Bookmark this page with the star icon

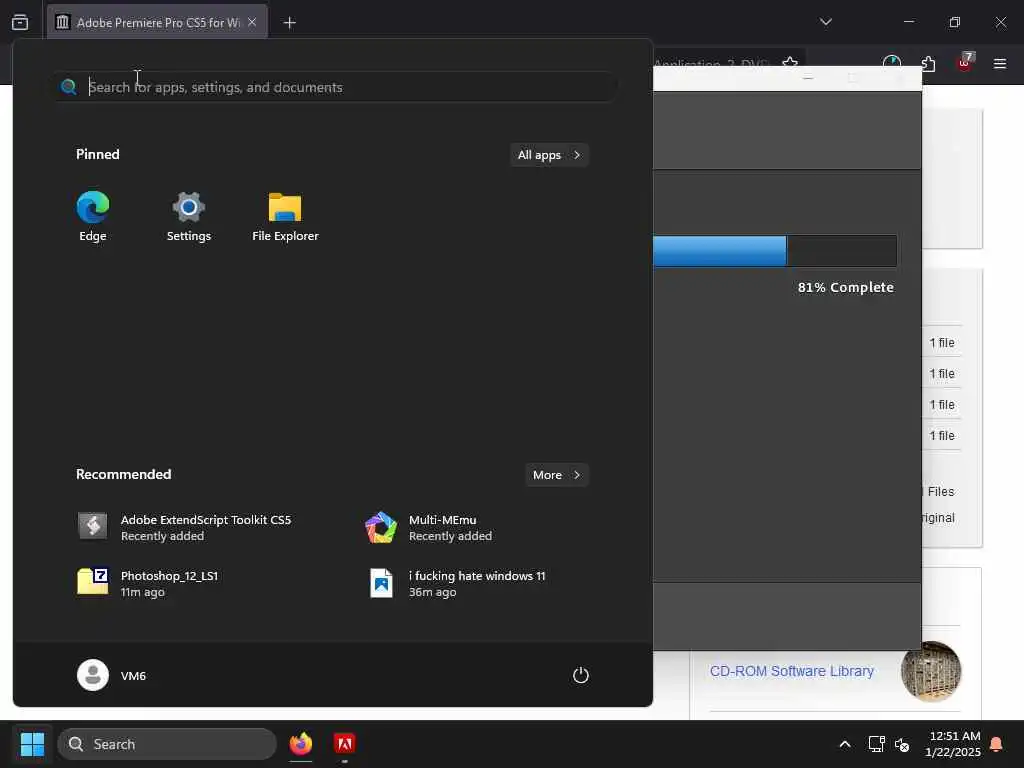point(790,63)
